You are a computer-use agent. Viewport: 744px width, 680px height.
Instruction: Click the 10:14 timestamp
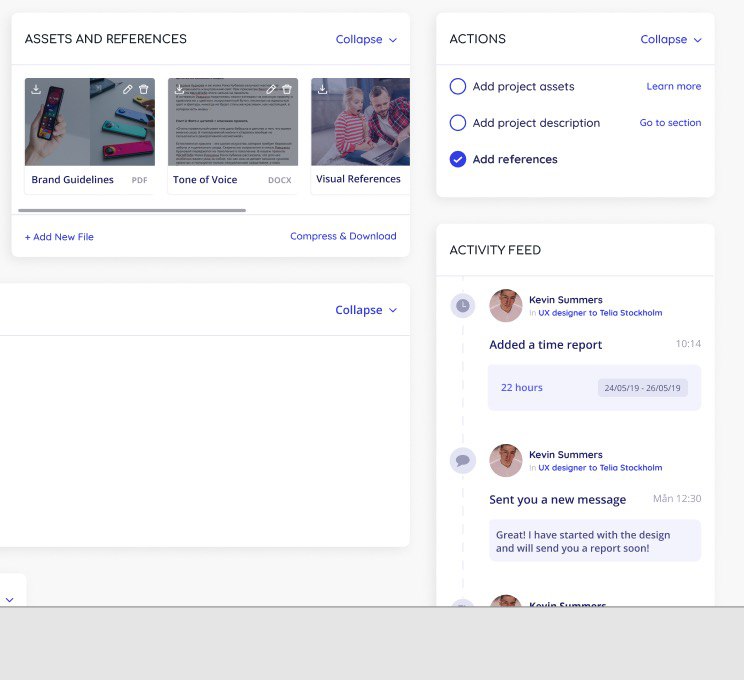688,344
